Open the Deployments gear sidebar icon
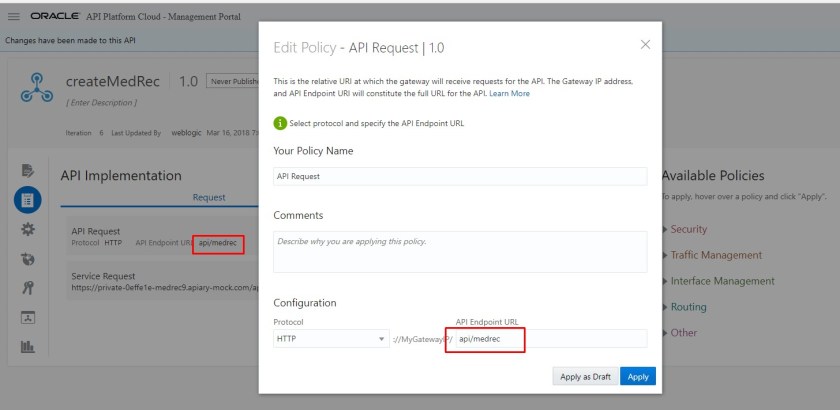The height and width of the screenshot is (410, 840). pos(28,230)
